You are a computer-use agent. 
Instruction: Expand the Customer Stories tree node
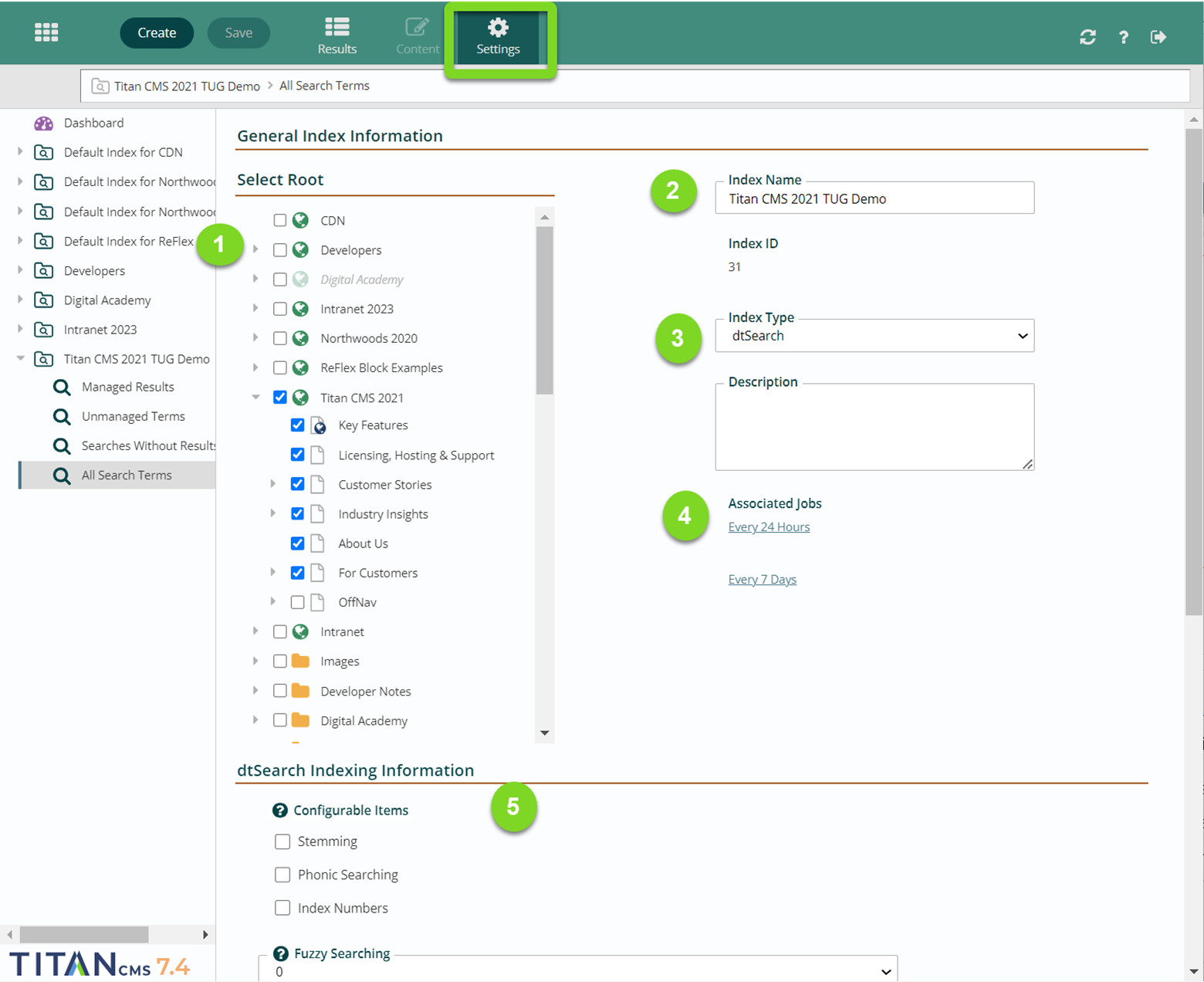[x=272, y=484]
